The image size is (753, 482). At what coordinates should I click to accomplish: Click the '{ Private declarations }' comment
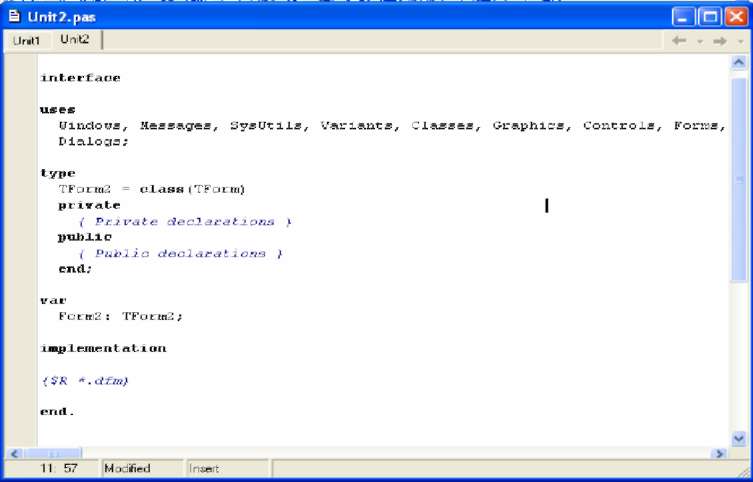click(x=185, y=221)
